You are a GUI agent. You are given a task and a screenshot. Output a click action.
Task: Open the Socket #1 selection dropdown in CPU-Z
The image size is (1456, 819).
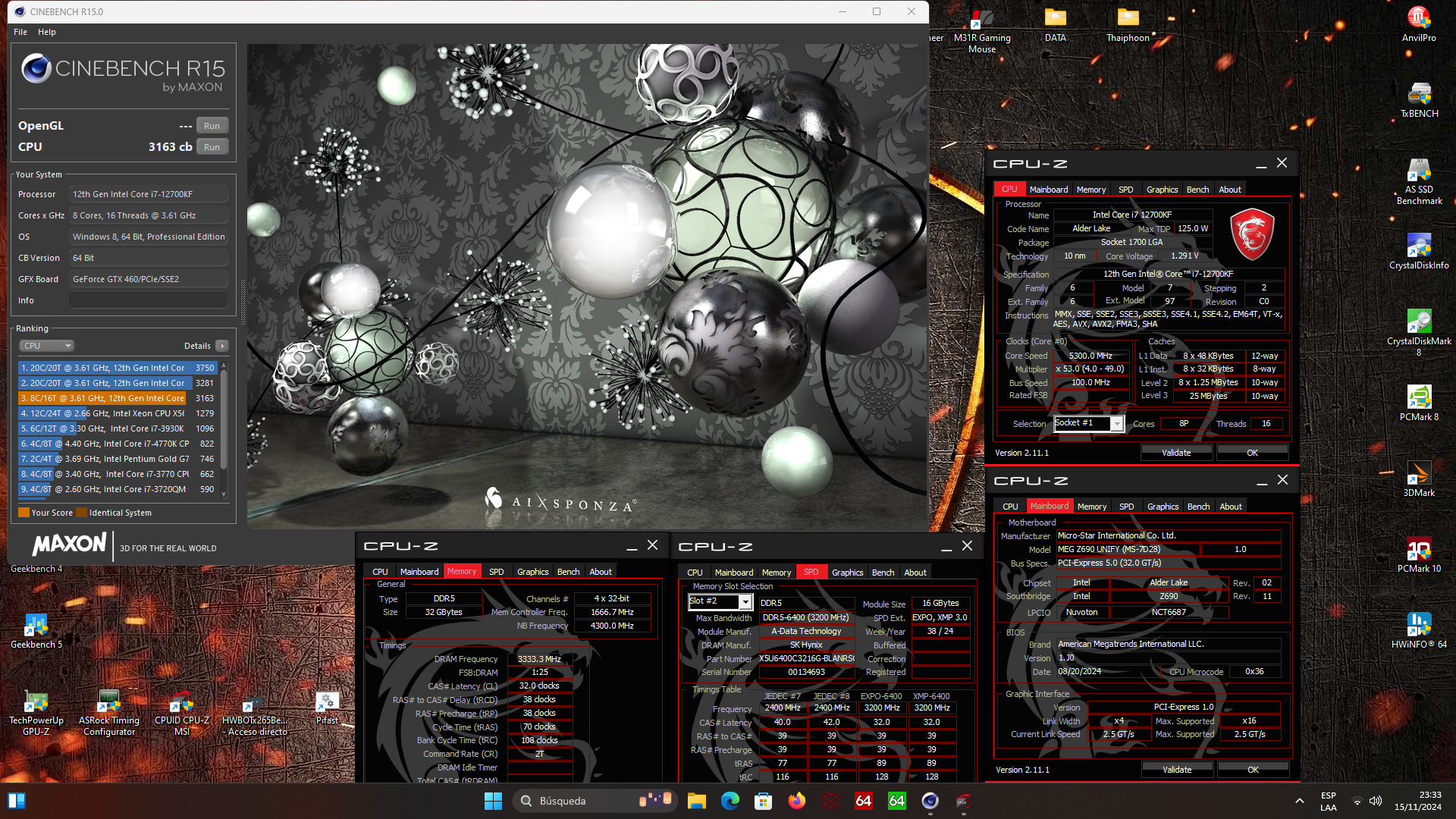point(1116,424)
